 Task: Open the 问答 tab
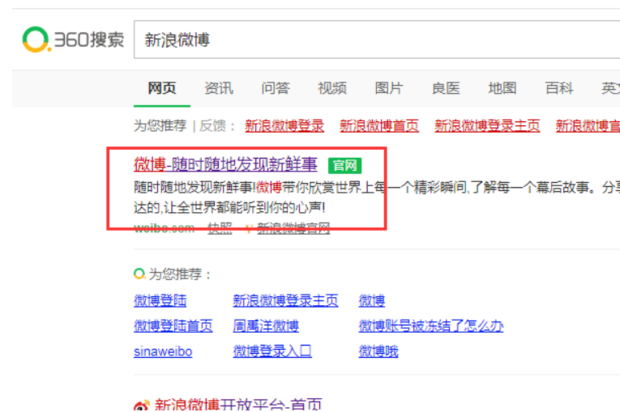click(275, 88)
